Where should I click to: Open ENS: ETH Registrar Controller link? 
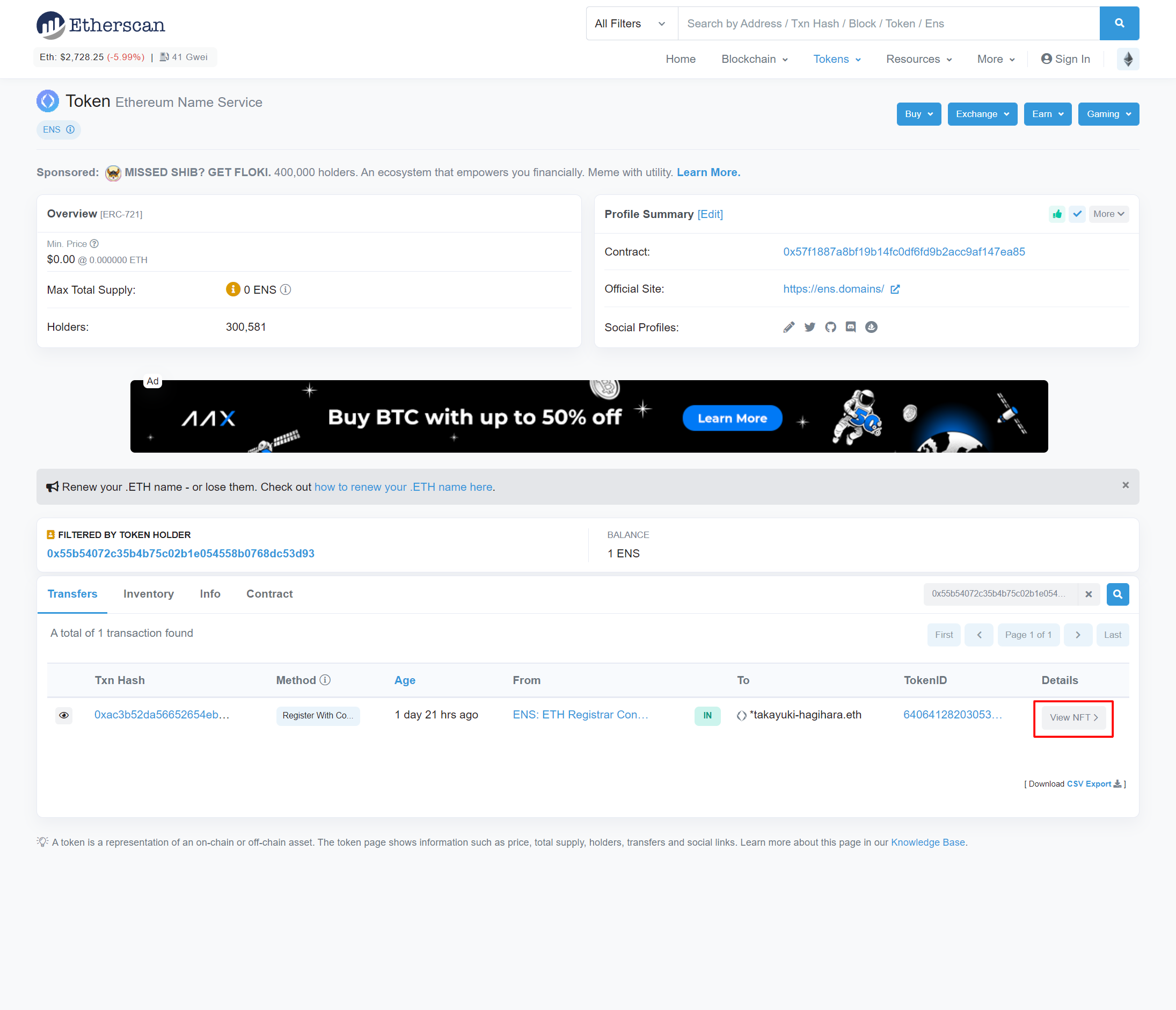(x=580, y=715)
